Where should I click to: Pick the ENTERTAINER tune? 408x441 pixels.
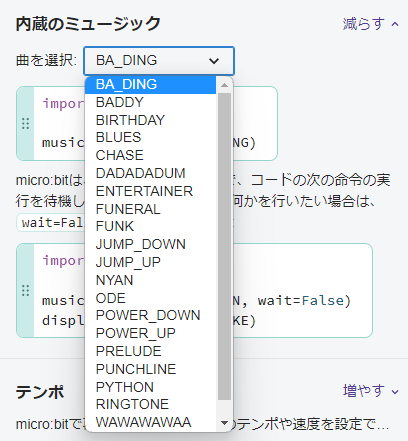pyautogui.click(x=150, y=191)
